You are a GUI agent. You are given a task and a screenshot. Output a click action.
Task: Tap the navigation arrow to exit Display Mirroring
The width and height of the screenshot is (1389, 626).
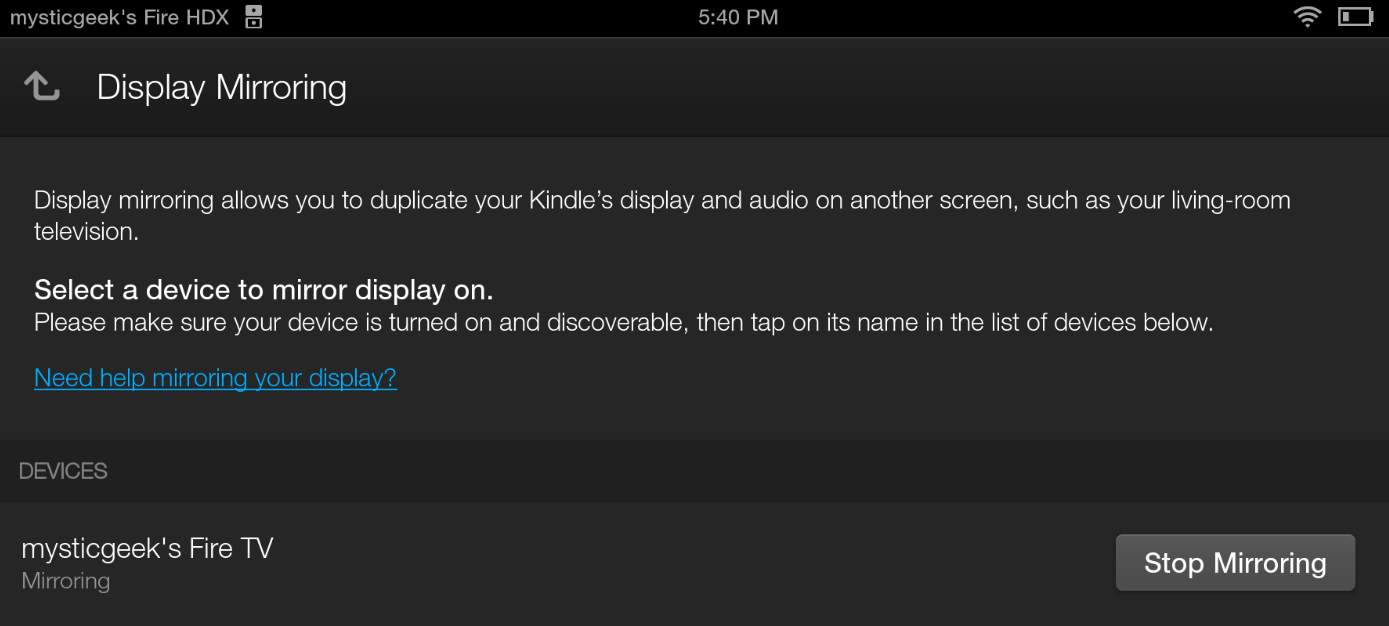coord(42,85)
